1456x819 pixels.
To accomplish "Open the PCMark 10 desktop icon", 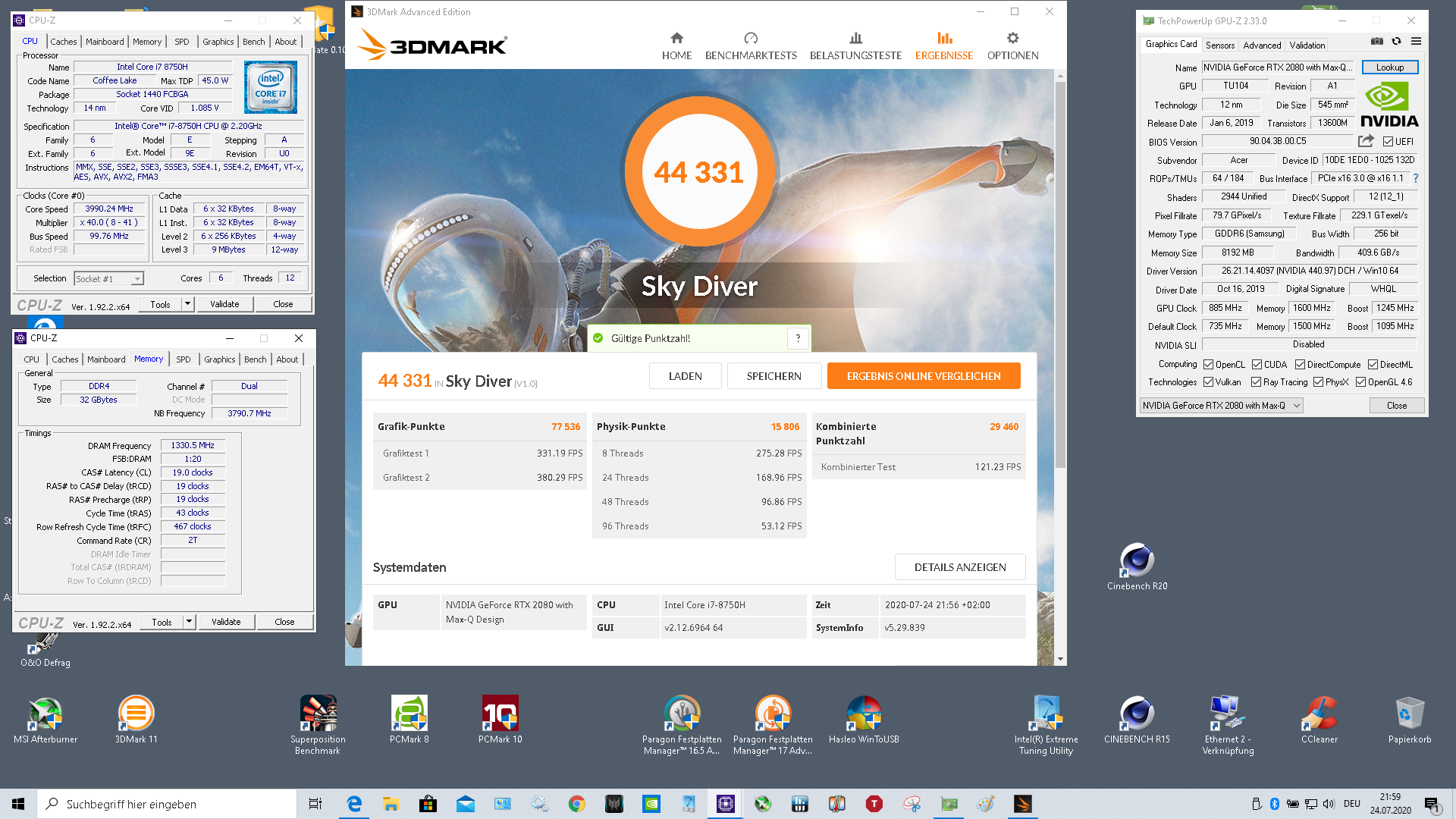I will click(x=500, y=720).
